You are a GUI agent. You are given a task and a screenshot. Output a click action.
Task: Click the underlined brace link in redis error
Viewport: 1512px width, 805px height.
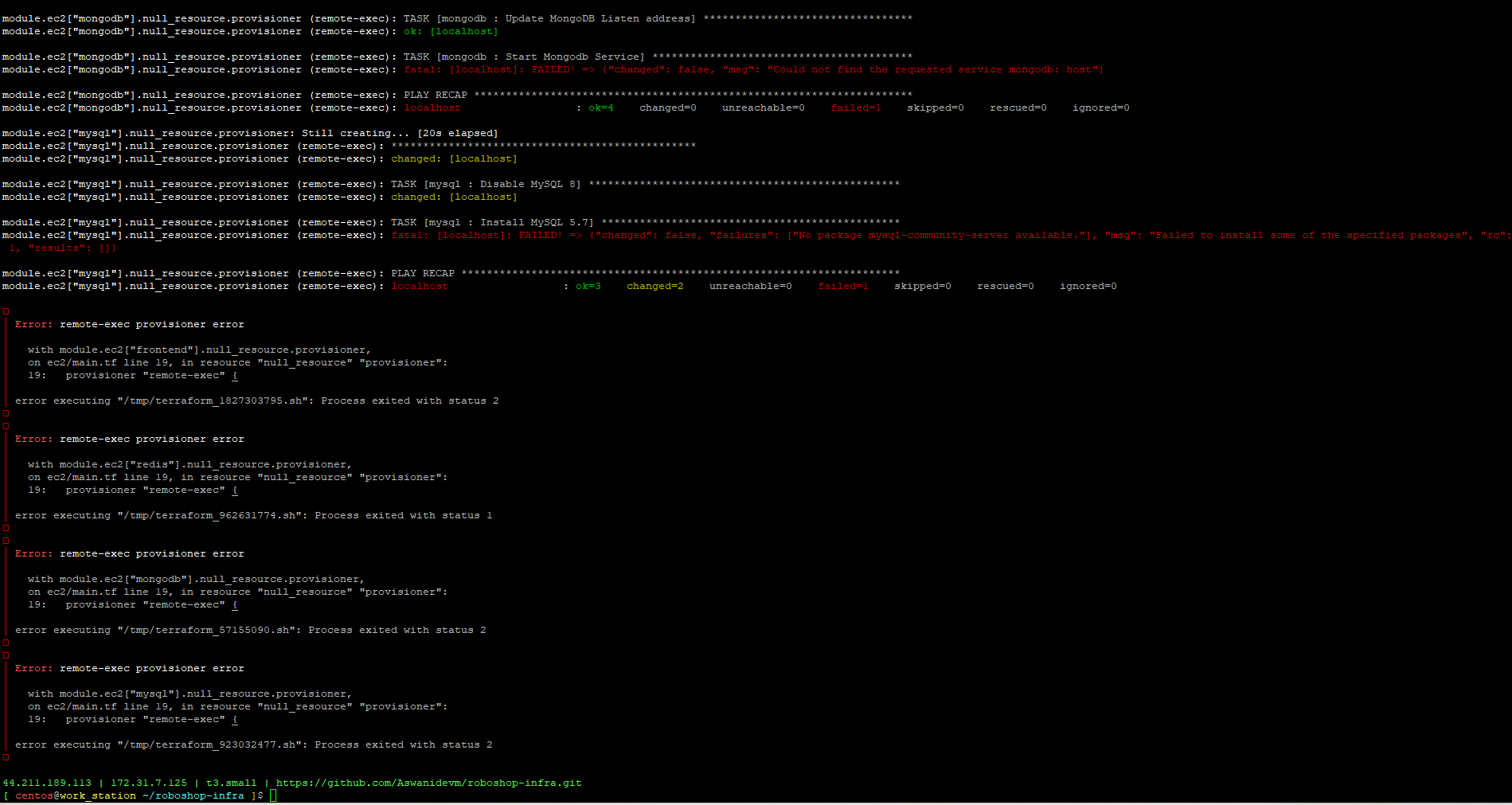tap(235, 490)
